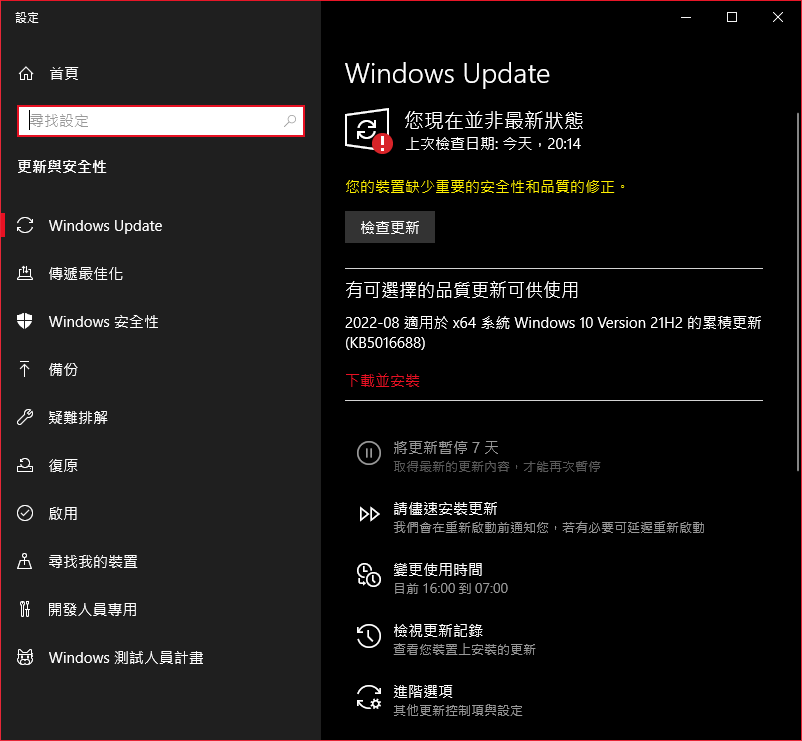Click the shield icon for Windows 安全性
The image size is (802, 741).
pyautogui.click(x=25, y=322)
